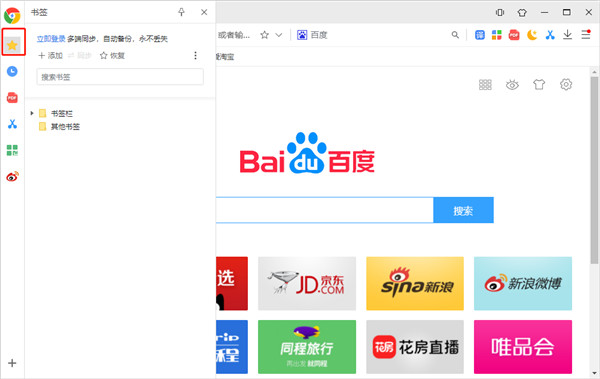The width and height of the screenshot is (600, 379).
Task: Click the blue 搜索 button
Action: [x=463, y=210]
